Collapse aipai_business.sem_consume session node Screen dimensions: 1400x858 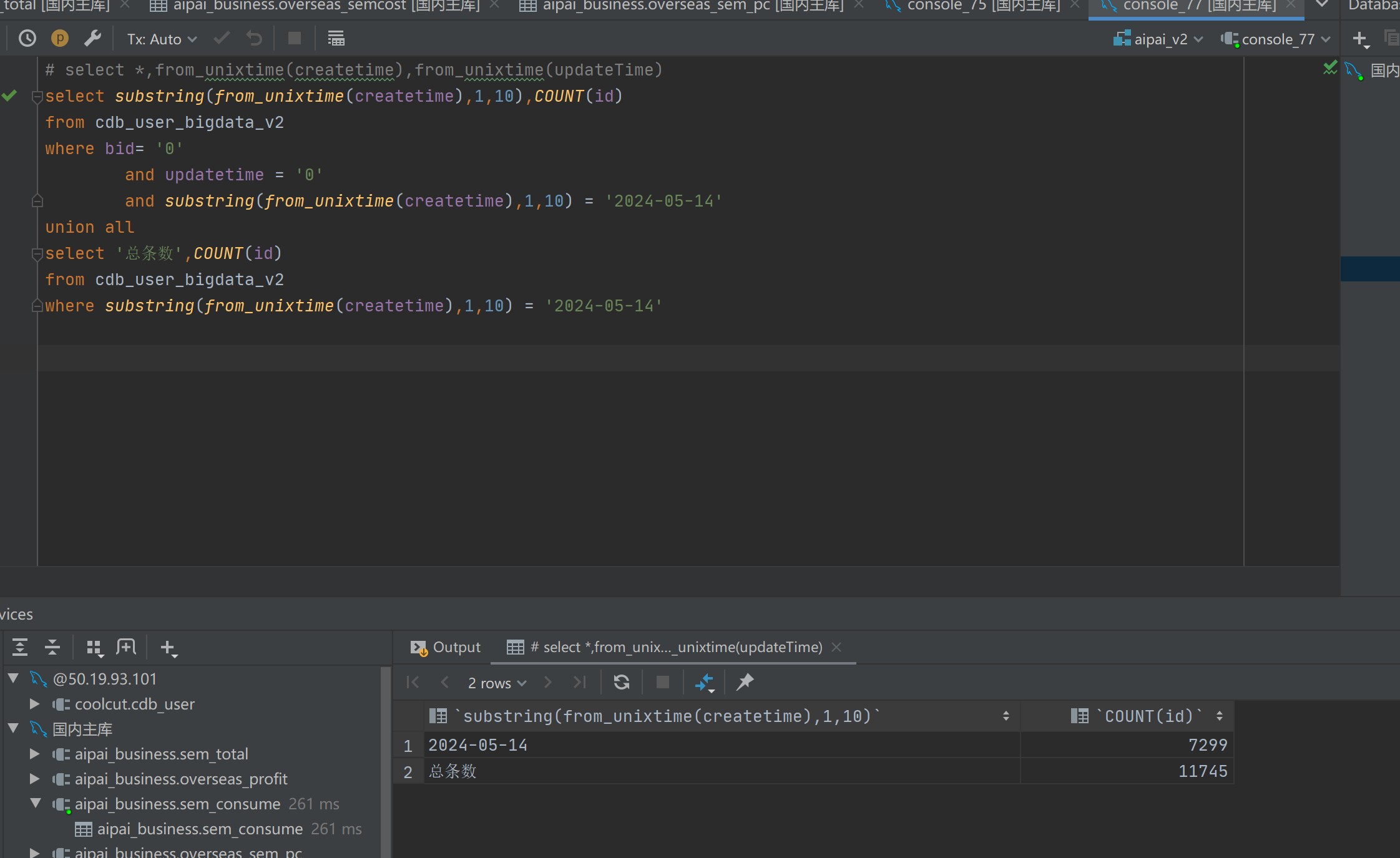[x=36, y=803]
